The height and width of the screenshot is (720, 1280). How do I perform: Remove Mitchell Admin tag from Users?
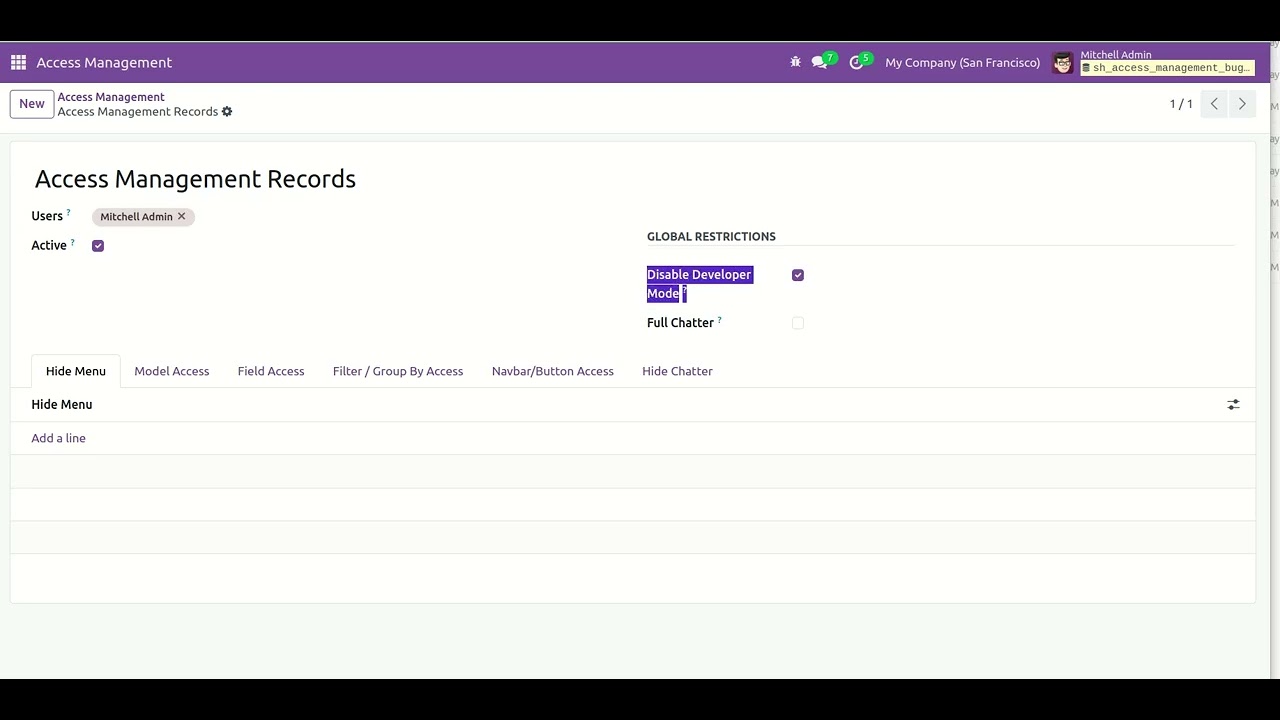[x=181, y=216]
